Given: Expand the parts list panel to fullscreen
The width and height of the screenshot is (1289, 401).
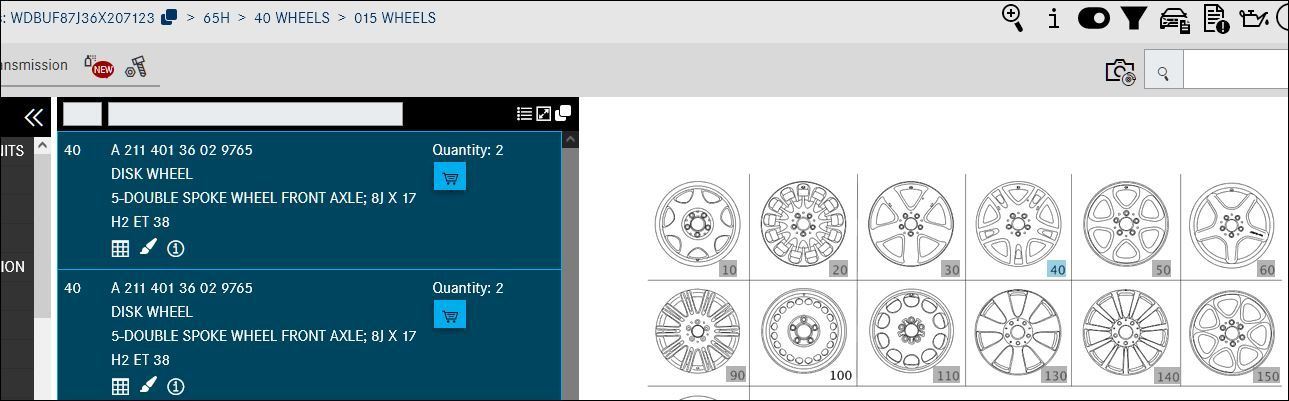Looking at the screenshot, I should 544,114.
